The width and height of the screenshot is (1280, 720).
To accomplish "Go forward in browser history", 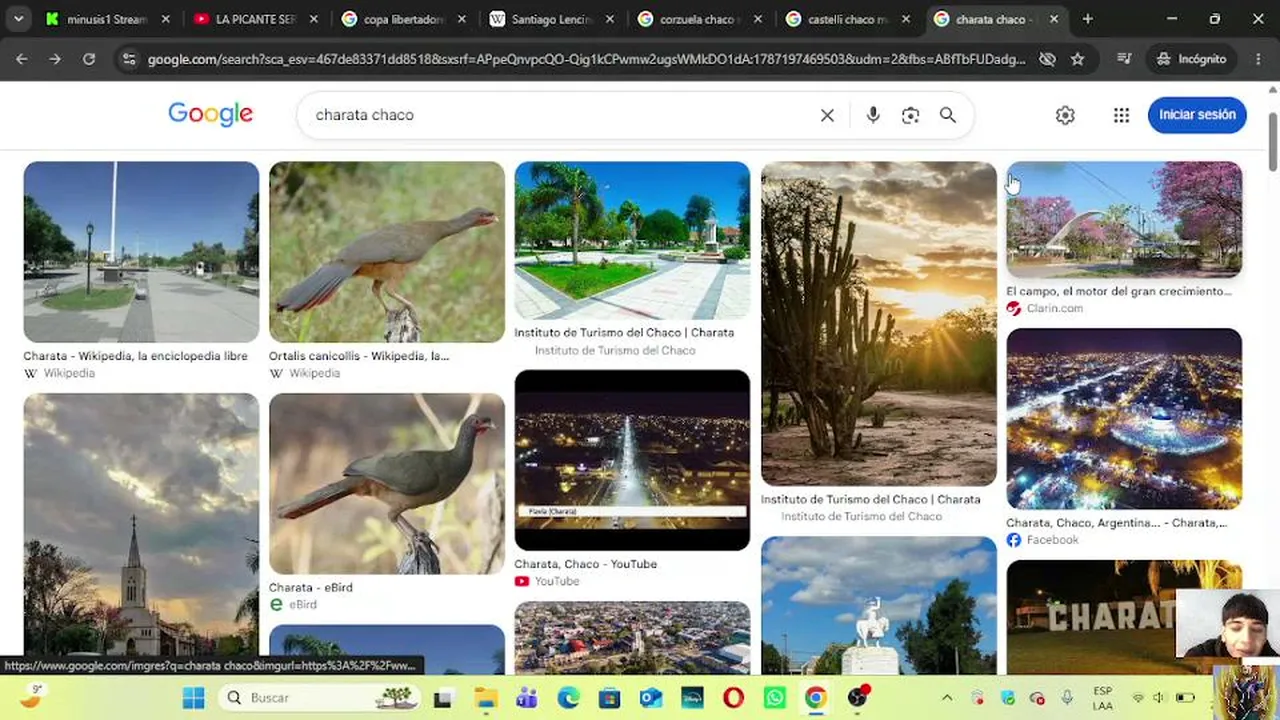I will click(55, 59).
